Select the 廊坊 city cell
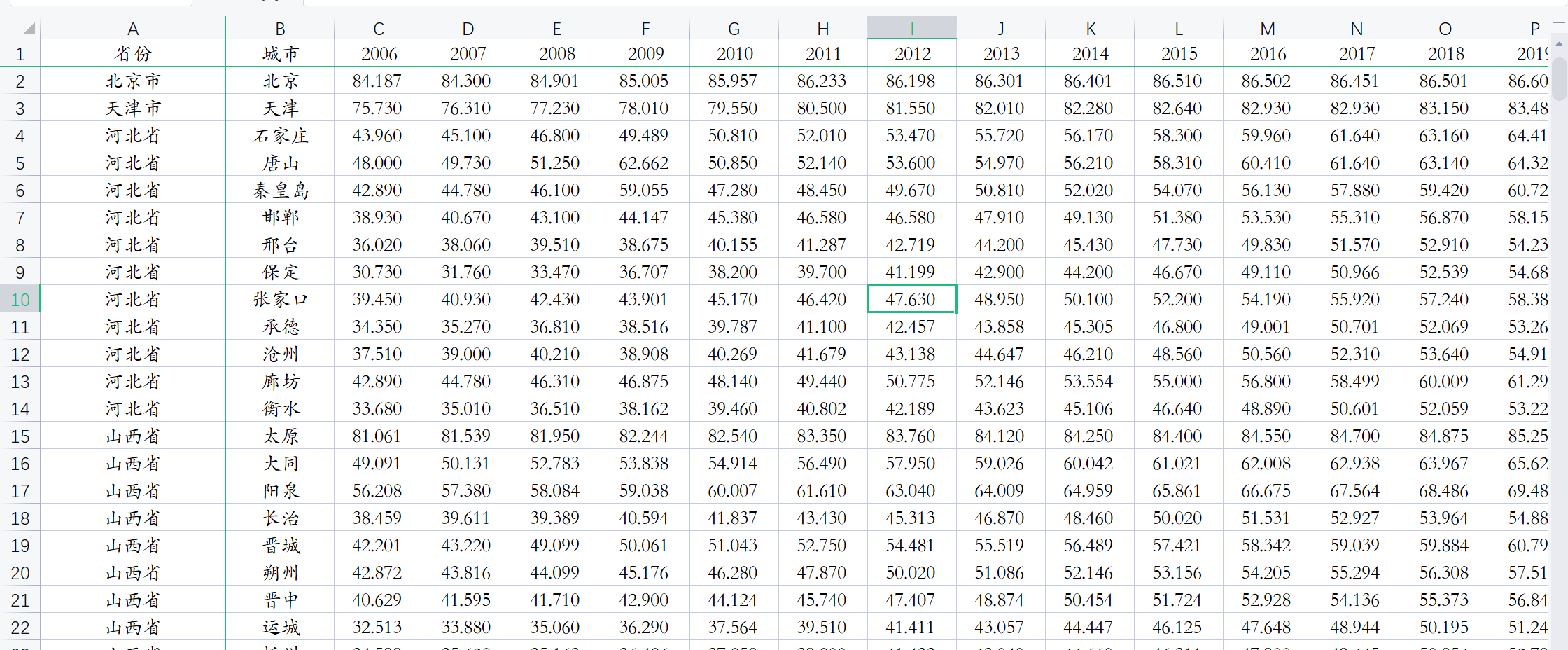 click(x=280, y=382)
